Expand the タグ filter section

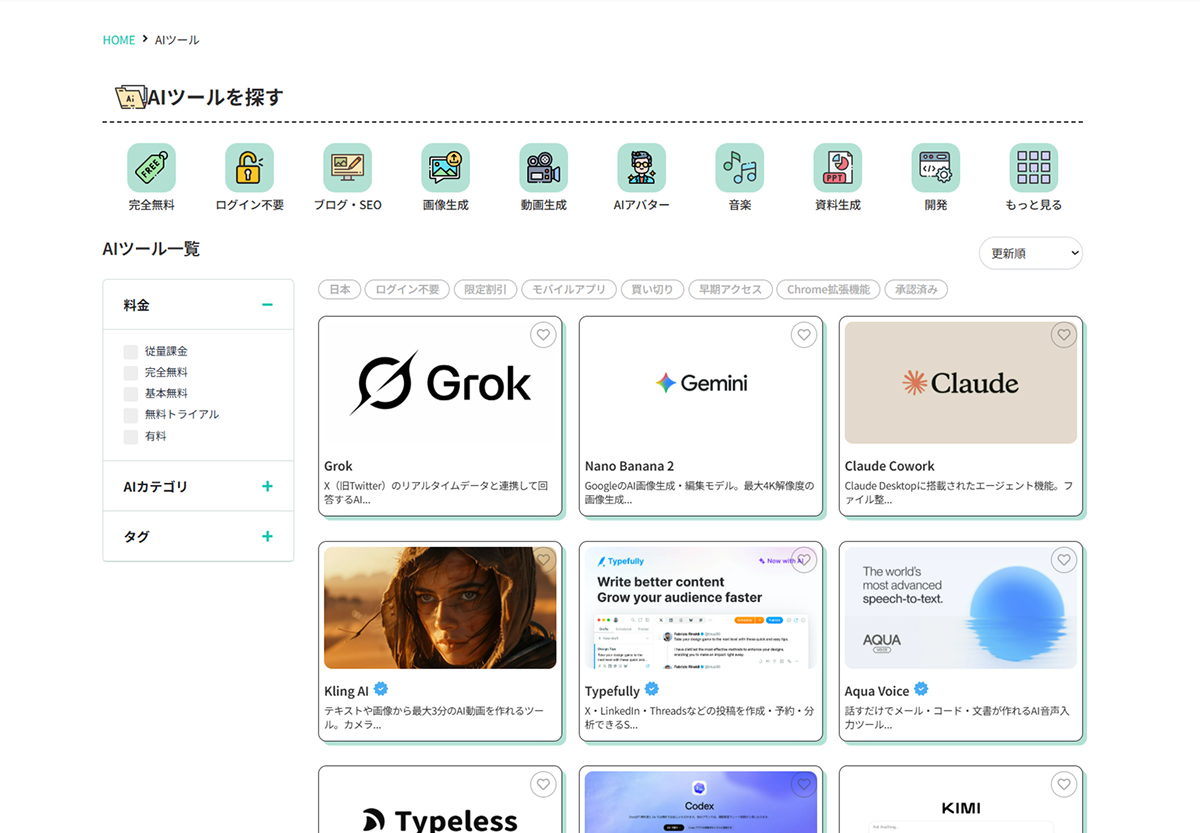point(267,536)
